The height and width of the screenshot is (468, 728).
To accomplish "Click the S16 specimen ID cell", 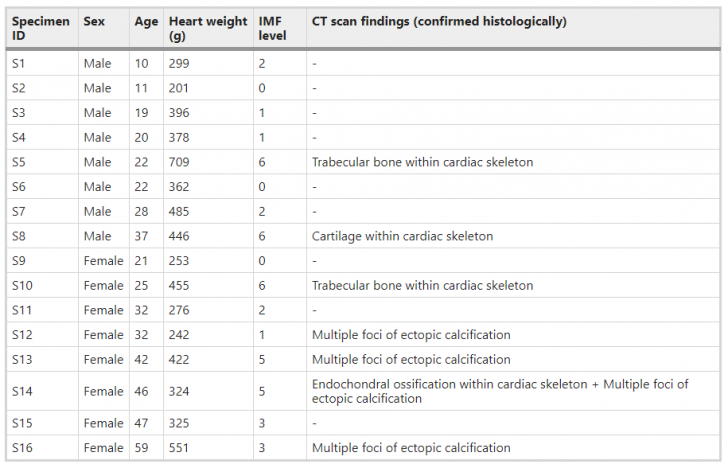I will pos(23,448).
